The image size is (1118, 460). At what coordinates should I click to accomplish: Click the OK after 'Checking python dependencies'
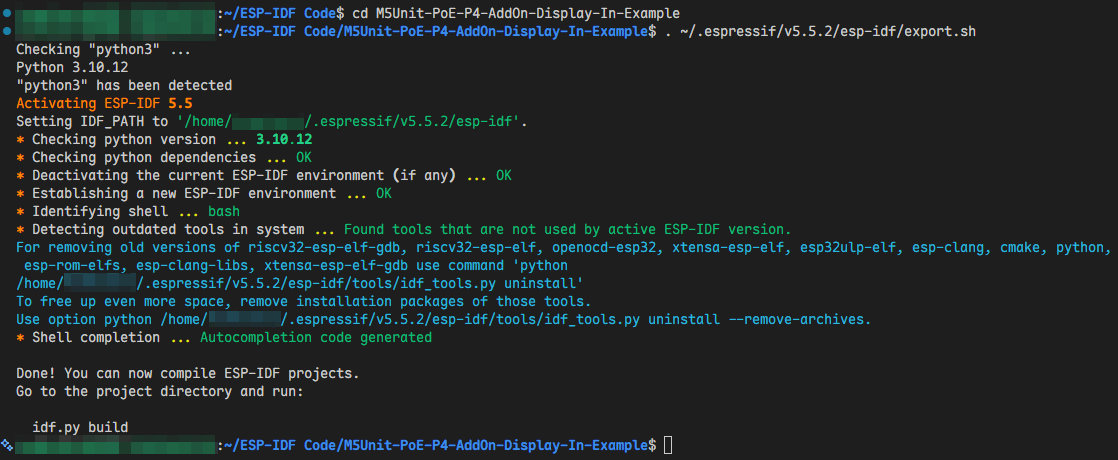(x=304, y=157)
